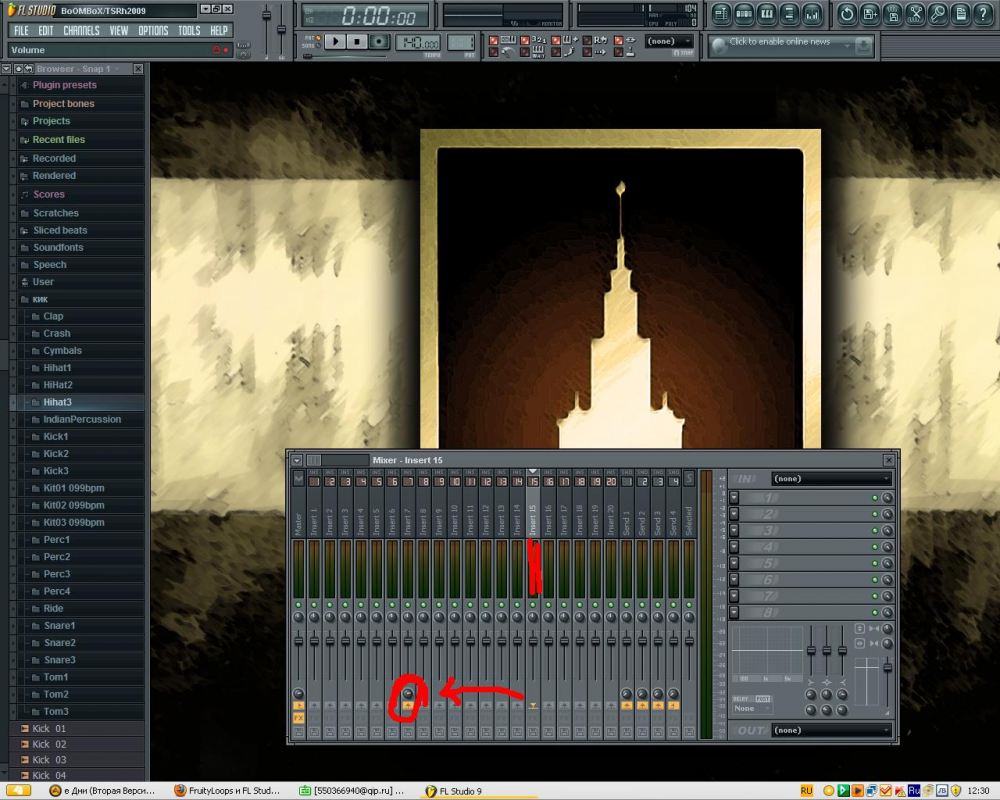Click to enable online news
The image size is (1000, 800).
779,42
